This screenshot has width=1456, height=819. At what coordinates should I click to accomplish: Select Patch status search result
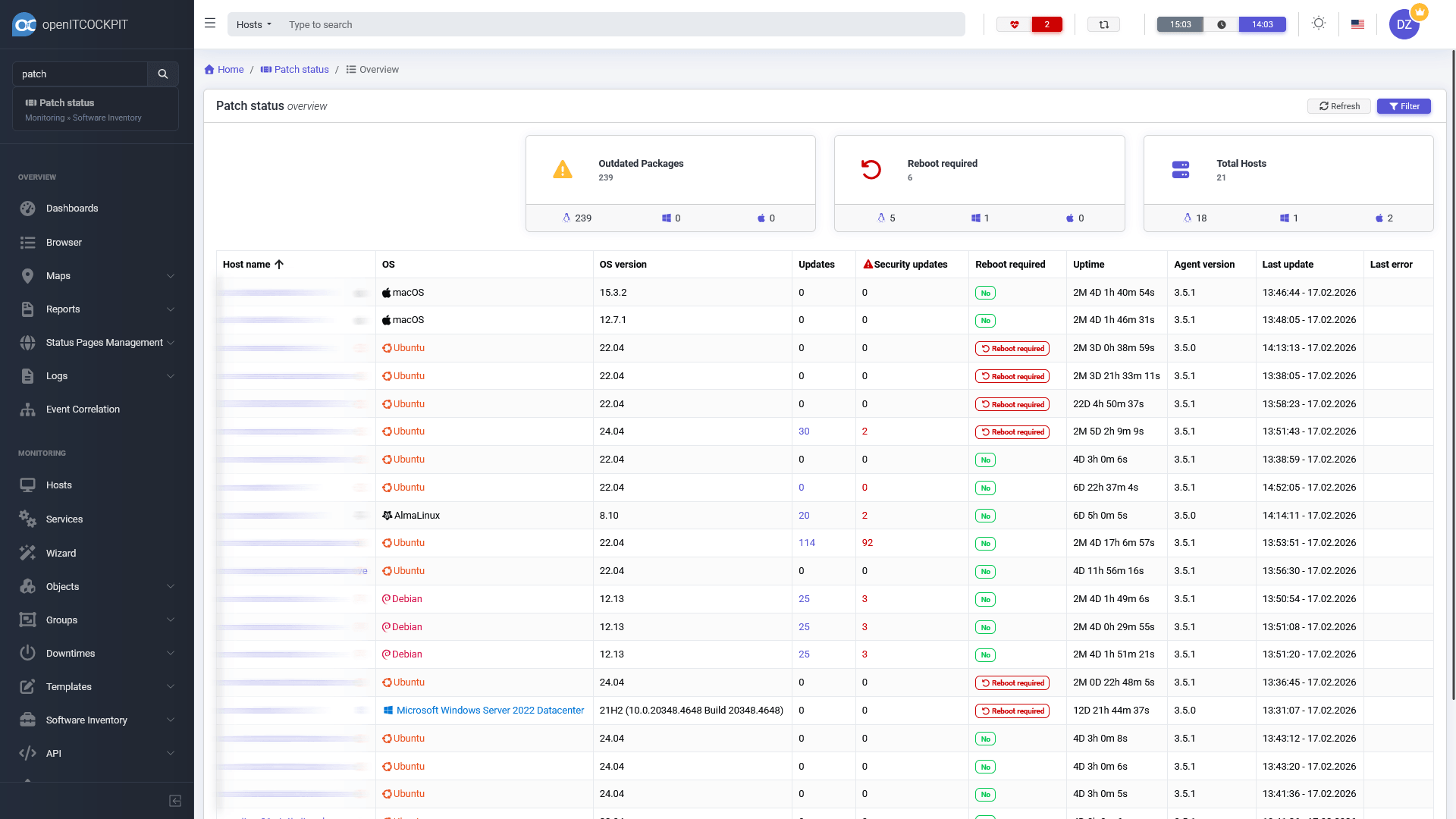coord(67,102)
